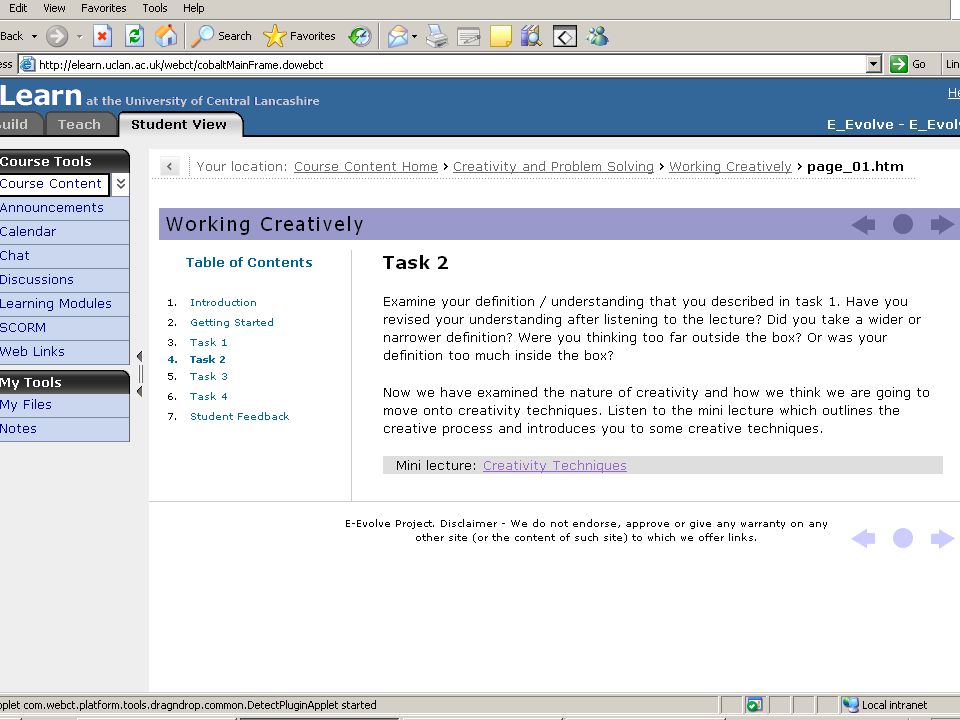The height and width of the screenshot is (720, 960).
Task: Open the View menu
Action: 54,8
